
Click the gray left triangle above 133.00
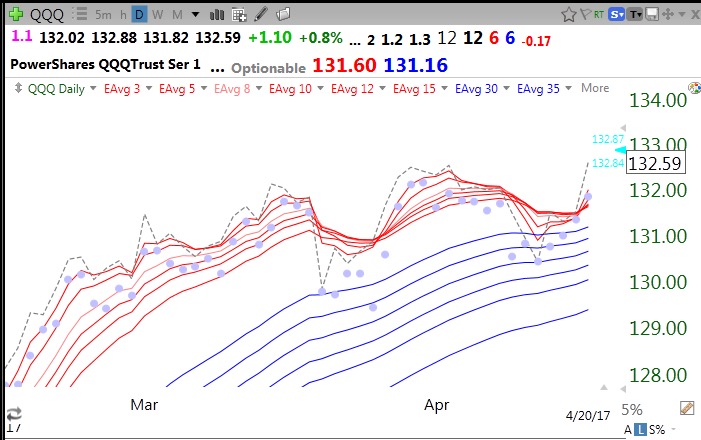pyautogui.click(x=624, y=128)
